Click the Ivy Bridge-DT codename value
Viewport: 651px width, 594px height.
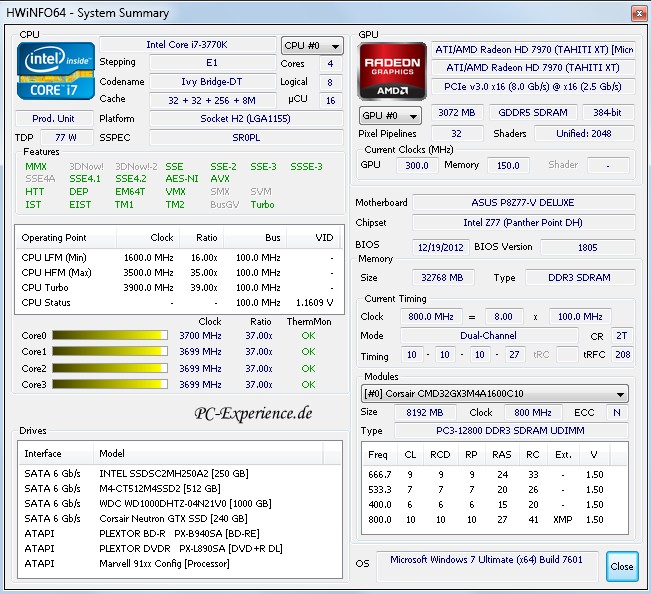click(x=213, y=81)
